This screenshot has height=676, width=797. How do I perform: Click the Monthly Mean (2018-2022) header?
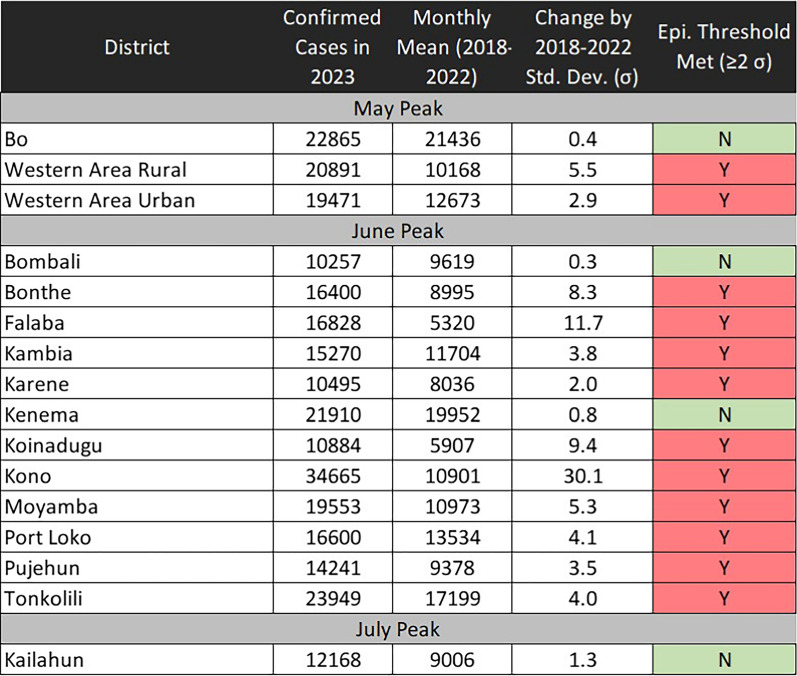pos(452,47)
